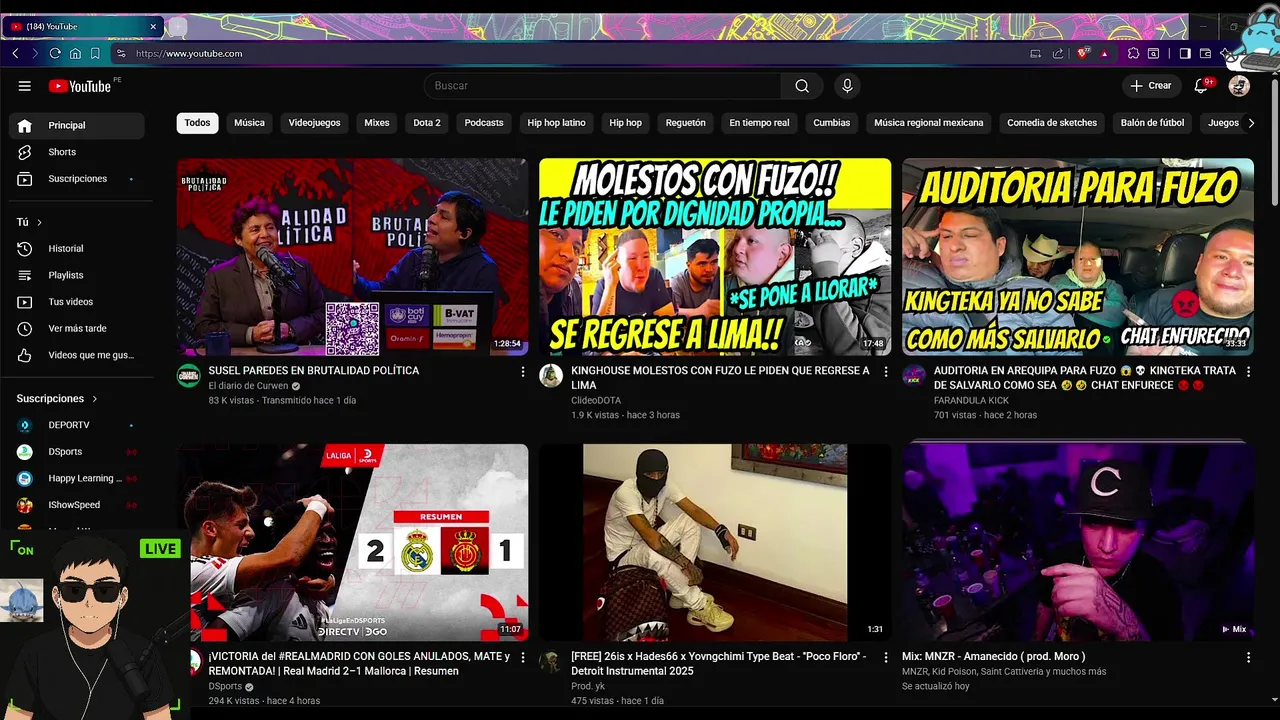The width and height of the screenshot is (1280, 720).
Task: Open the Brave Wallet icon
Action: pyautogui.click(x=1205, y=53)
